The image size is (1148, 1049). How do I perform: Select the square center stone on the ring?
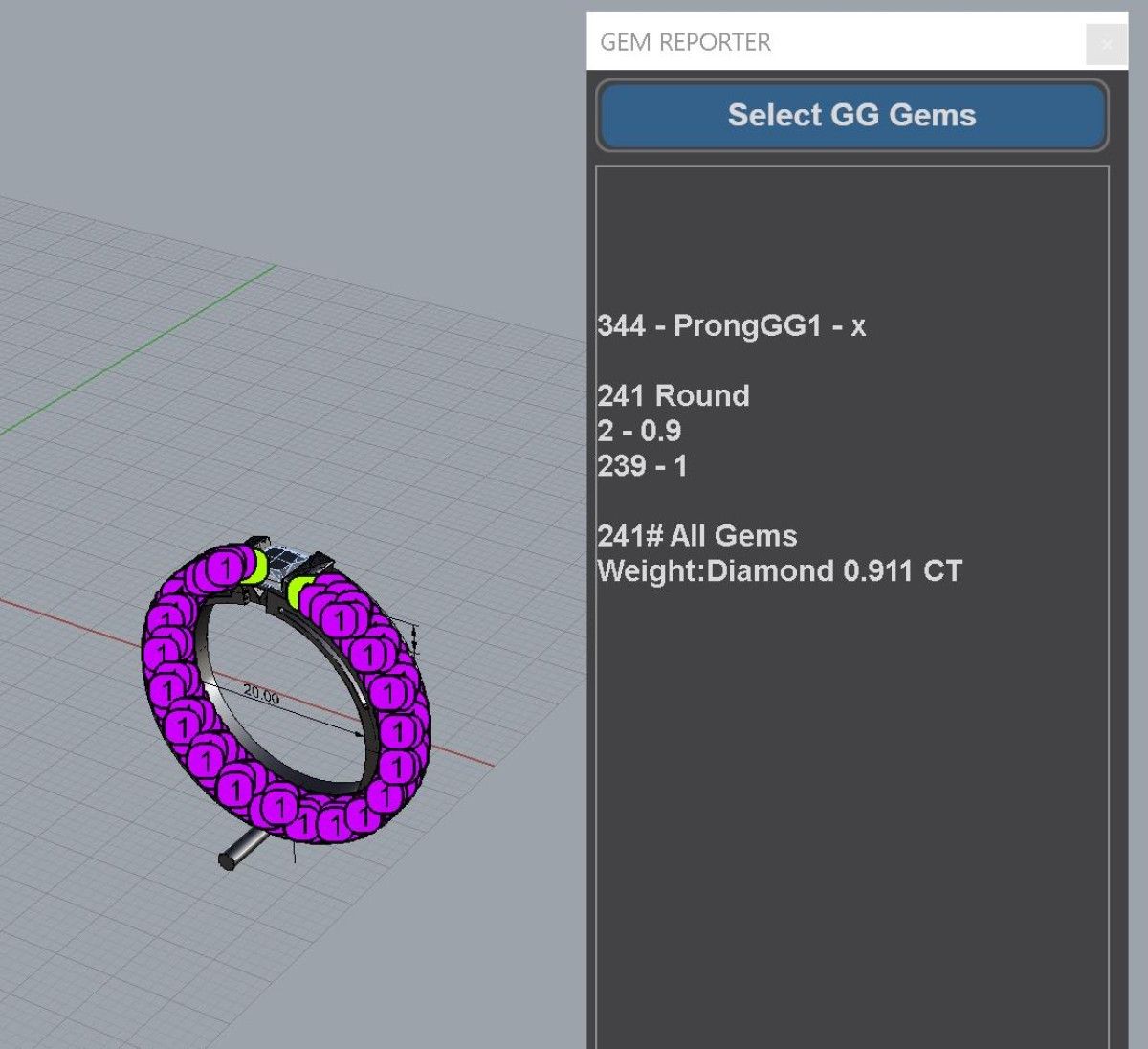(282, 558)
